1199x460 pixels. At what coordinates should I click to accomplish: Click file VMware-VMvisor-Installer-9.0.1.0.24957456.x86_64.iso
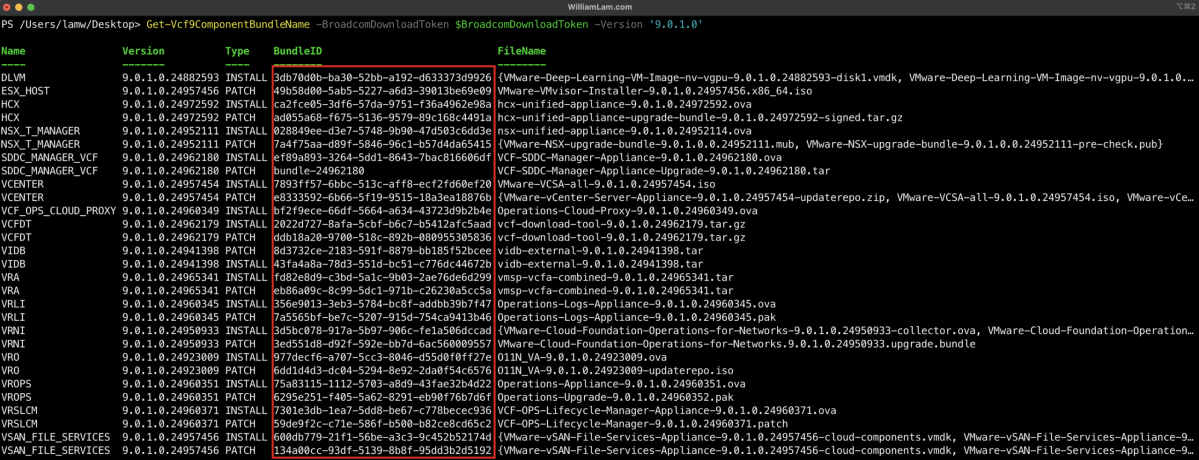click(655, 91)
